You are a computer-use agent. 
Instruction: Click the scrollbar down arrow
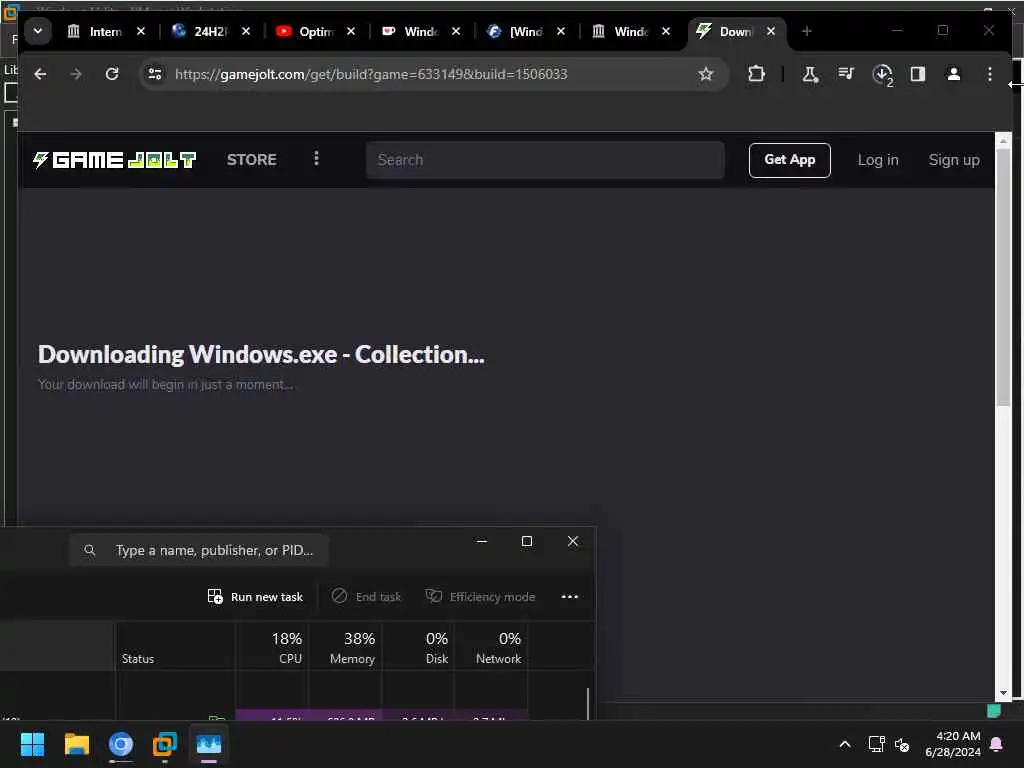click(1003, 694)
